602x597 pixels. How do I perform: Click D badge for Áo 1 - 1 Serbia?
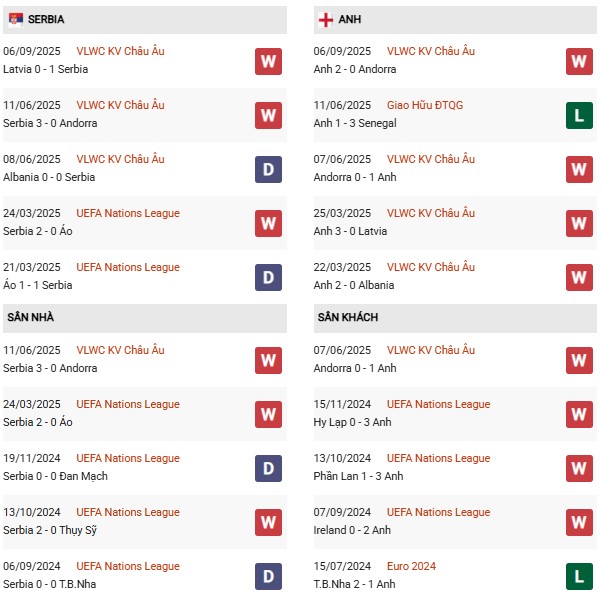click(x=268, y=277)
